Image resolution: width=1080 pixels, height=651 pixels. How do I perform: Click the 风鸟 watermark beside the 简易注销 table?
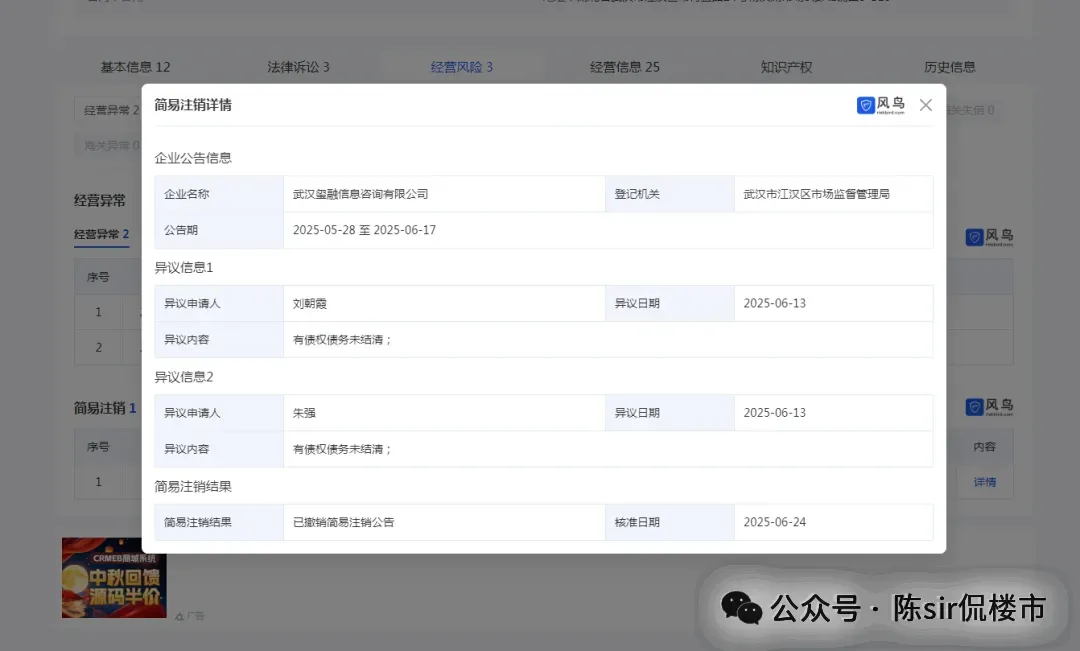[x=988, y=406]
